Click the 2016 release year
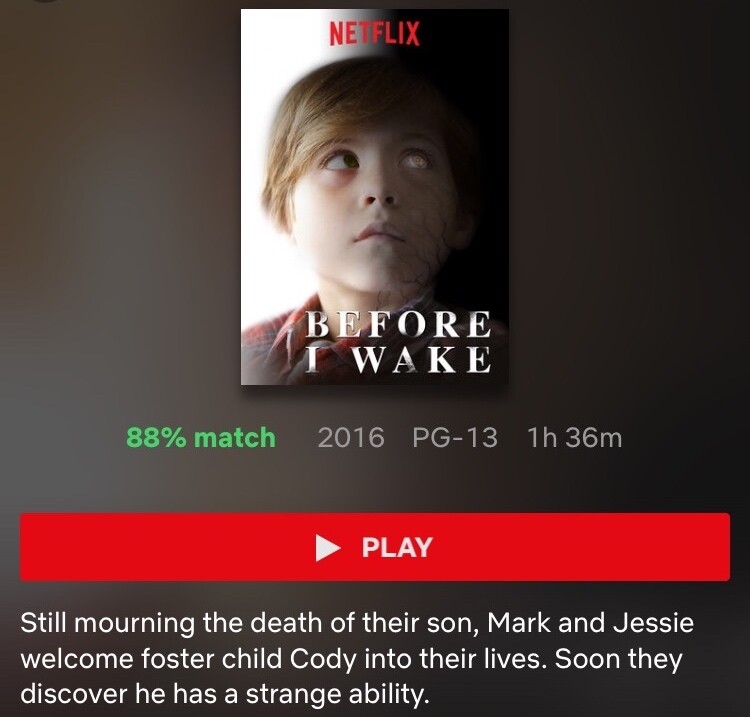Viewport: 750px width, 717px height. click(351, 438)
